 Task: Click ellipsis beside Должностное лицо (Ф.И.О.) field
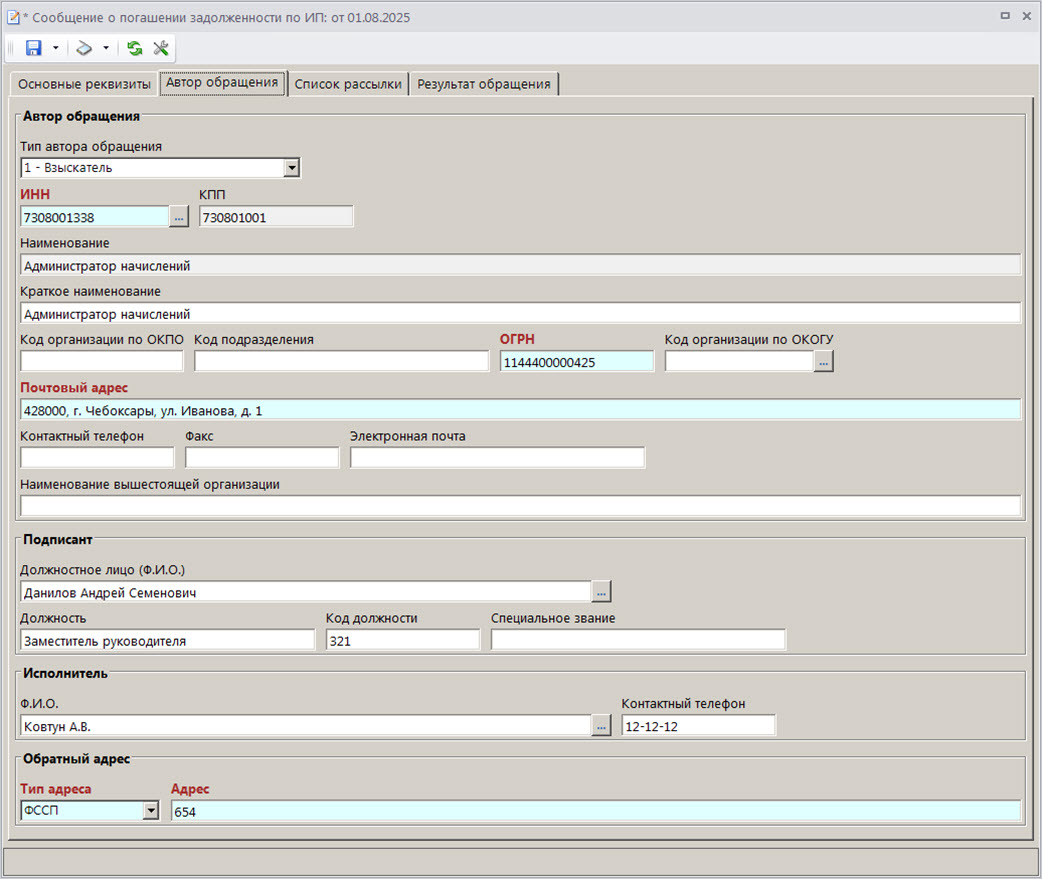pyautogui.click(x=601, y=592)
